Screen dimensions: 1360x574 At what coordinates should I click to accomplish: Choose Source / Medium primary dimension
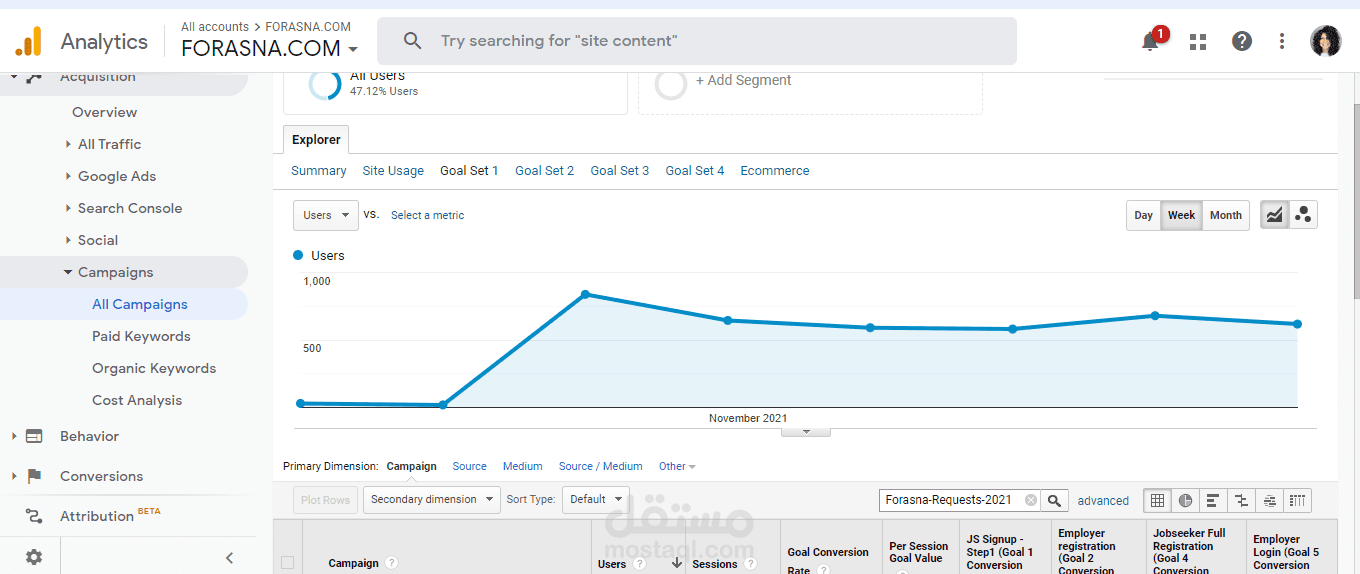(x=600, y=466)
